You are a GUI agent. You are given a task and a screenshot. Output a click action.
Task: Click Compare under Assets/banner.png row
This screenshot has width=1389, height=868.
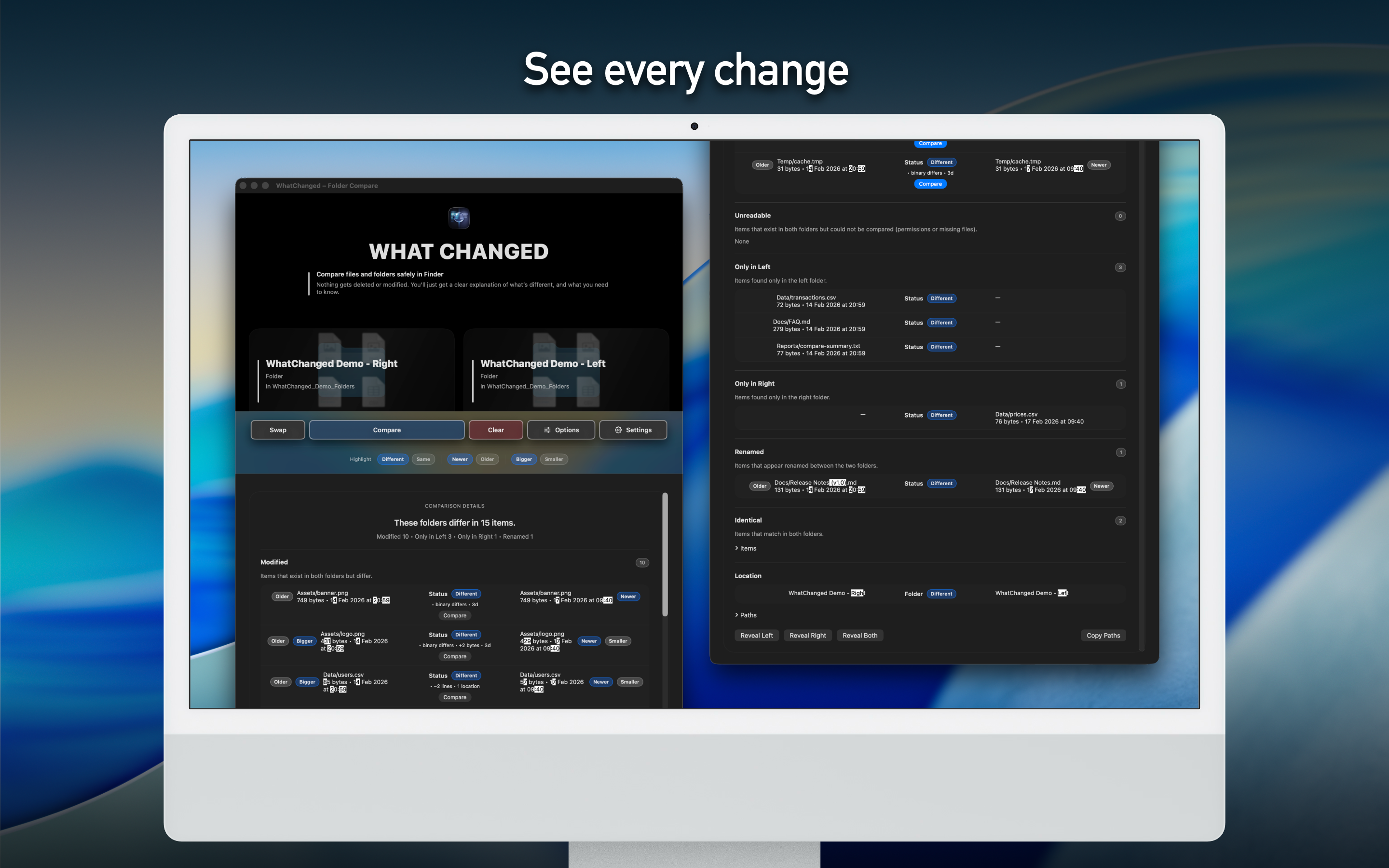point(455,615)
